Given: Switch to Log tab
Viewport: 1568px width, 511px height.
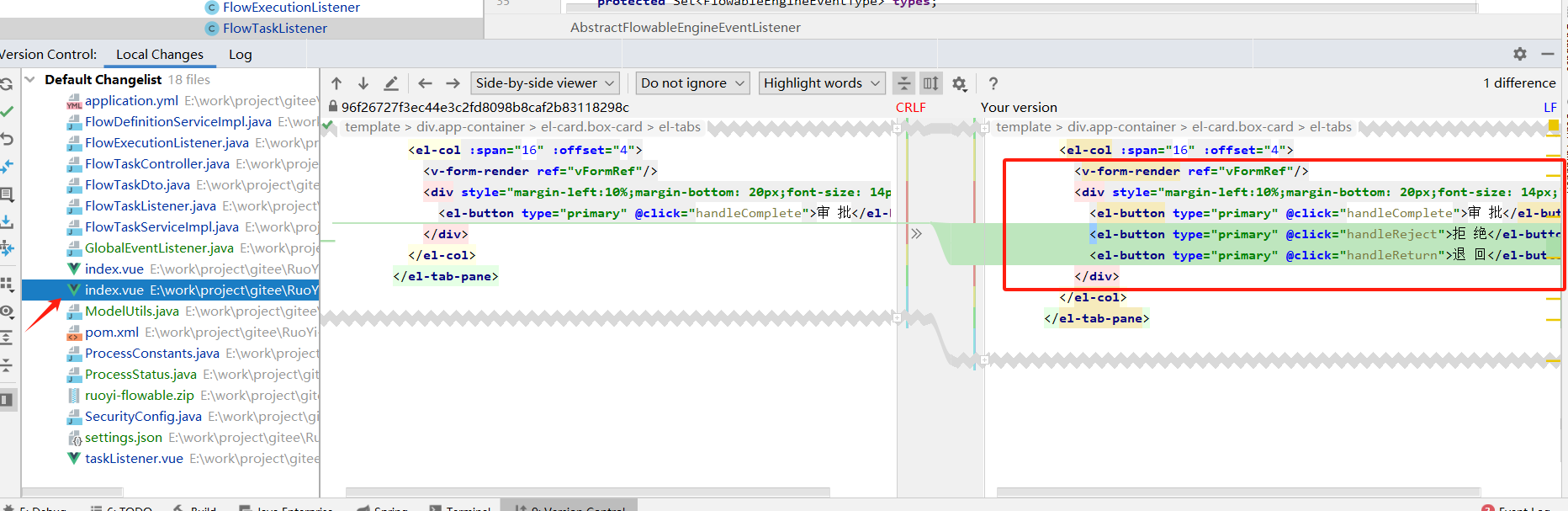Looking at the screenshot, I should pyautogui.click(x=241, y=55).
